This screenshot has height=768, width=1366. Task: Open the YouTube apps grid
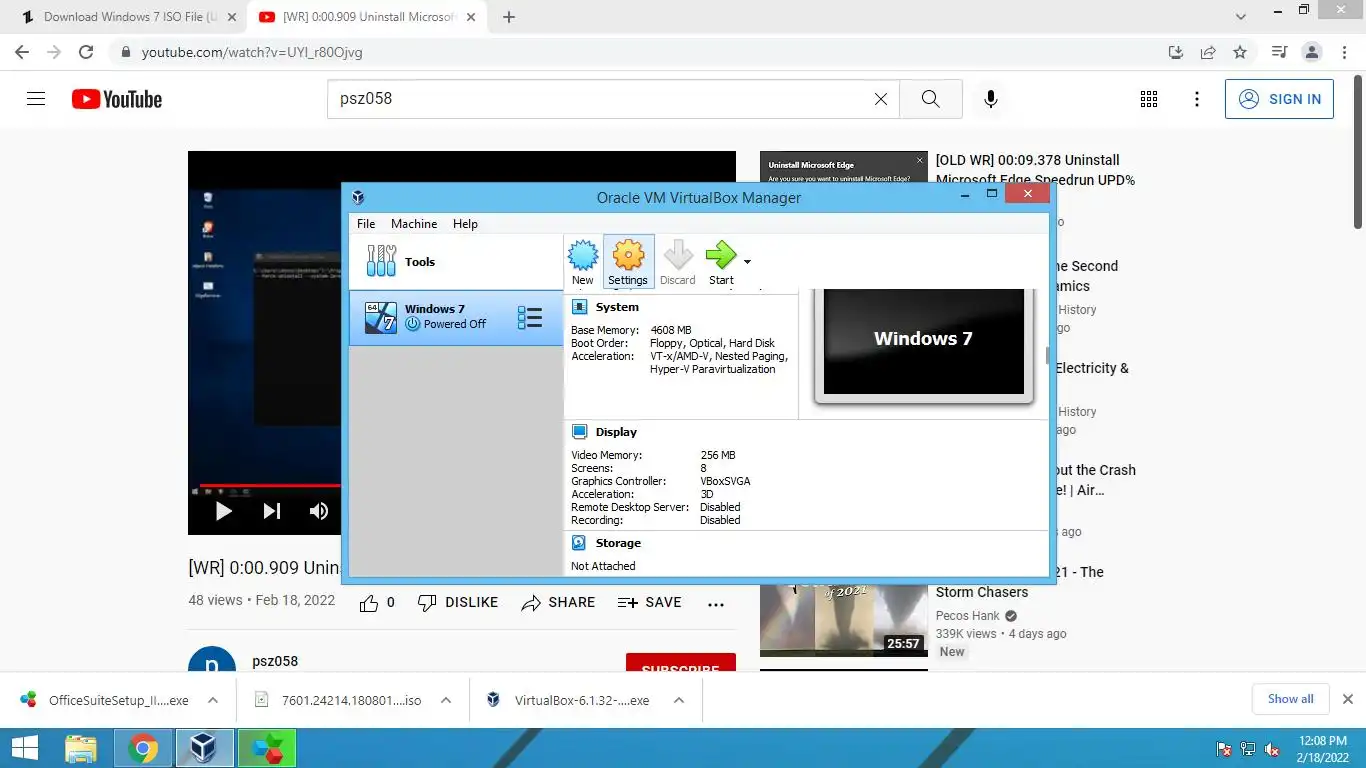tap(1149, 99)
